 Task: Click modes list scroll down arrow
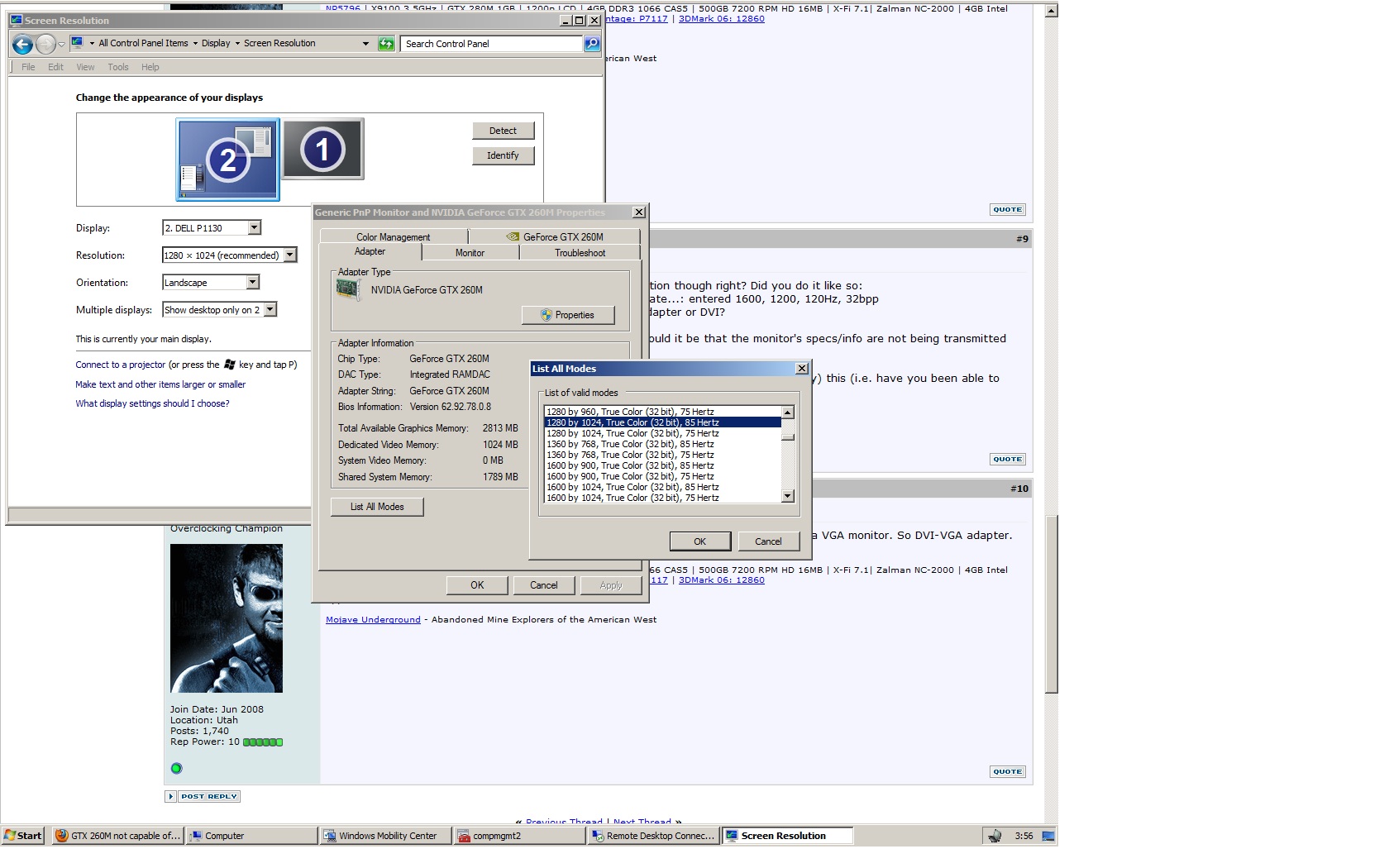click(788, 496)
